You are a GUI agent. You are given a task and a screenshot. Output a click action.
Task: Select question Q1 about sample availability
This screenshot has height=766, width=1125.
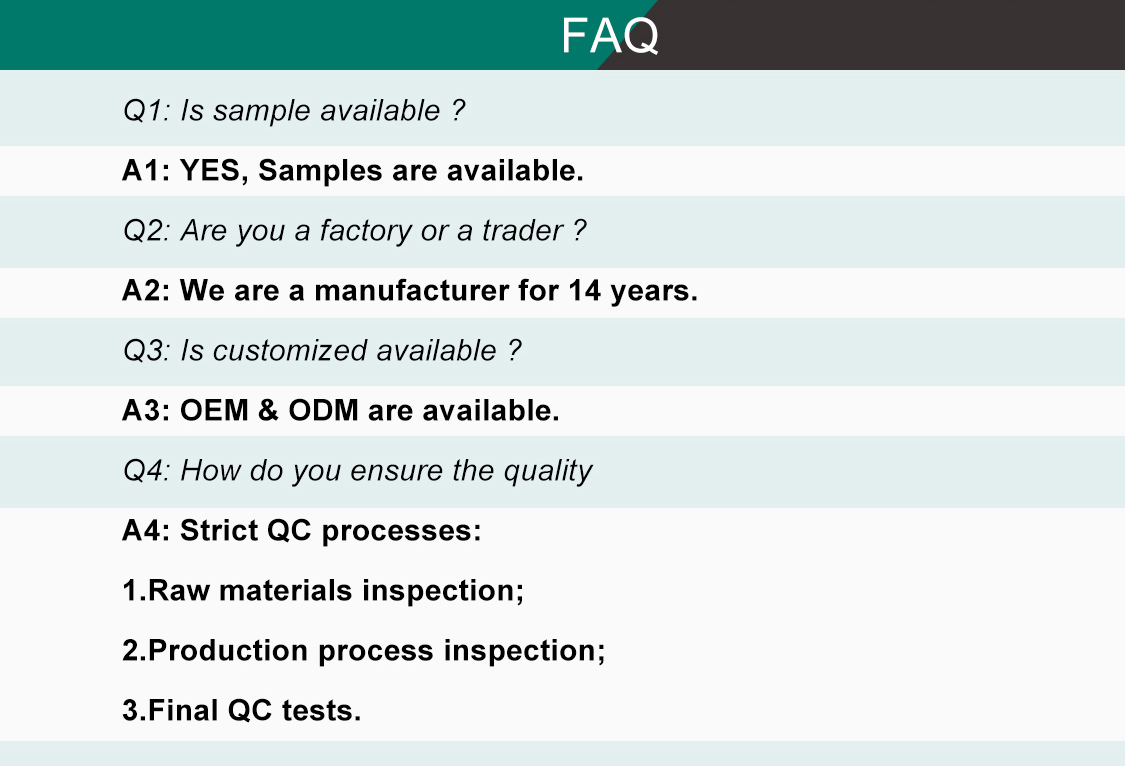(x=294, y=110)
